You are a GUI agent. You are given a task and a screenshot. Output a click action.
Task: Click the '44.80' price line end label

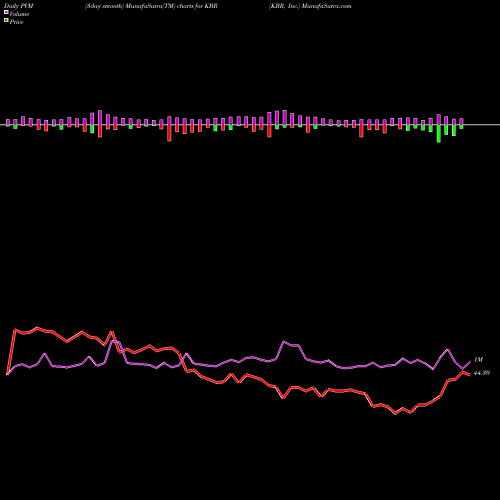[x=482, y=373]
